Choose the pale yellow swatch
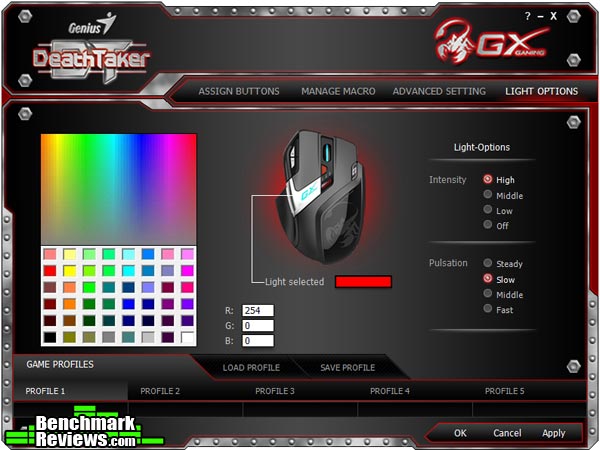This screenshot has width=600, height=450. [x=70, y=254]
